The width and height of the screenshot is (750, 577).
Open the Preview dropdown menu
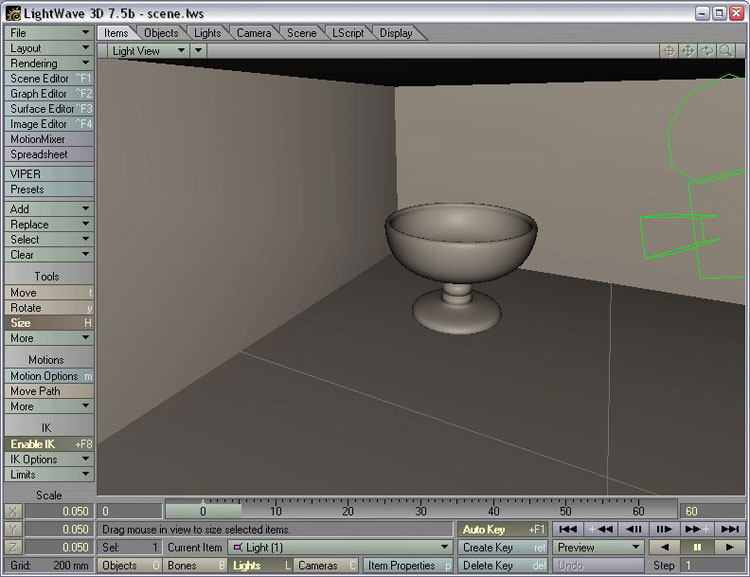598,548
